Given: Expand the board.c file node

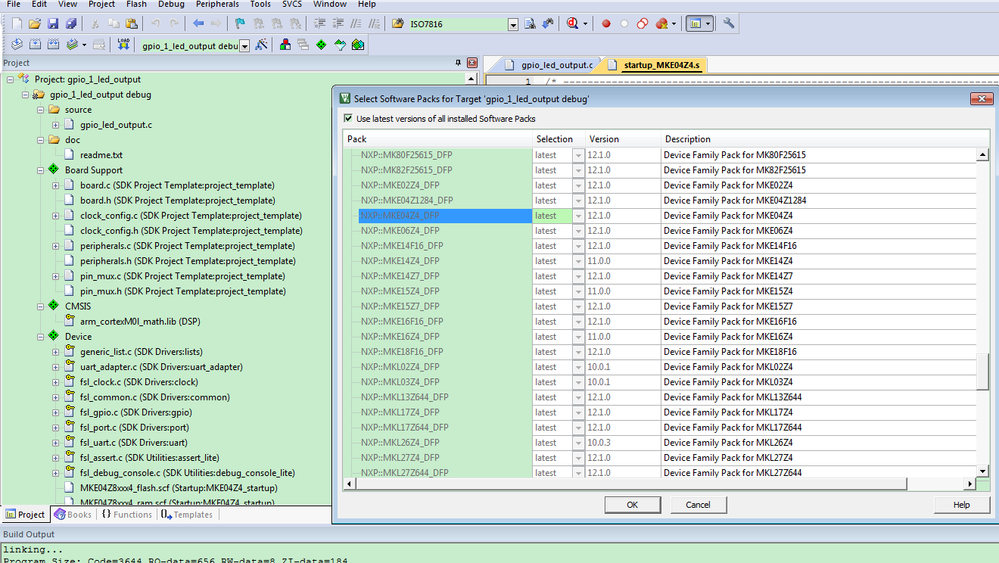Looking at the screenshot, I should point(55,185).
